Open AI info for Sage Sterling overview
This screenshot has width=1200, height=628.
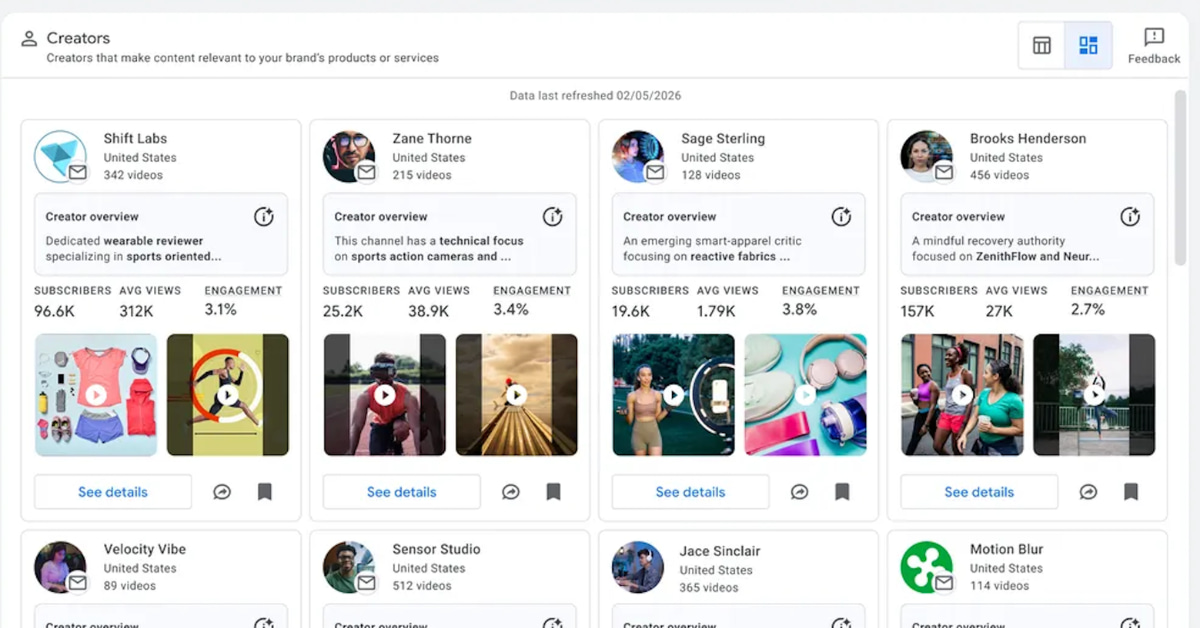[842, 217]
